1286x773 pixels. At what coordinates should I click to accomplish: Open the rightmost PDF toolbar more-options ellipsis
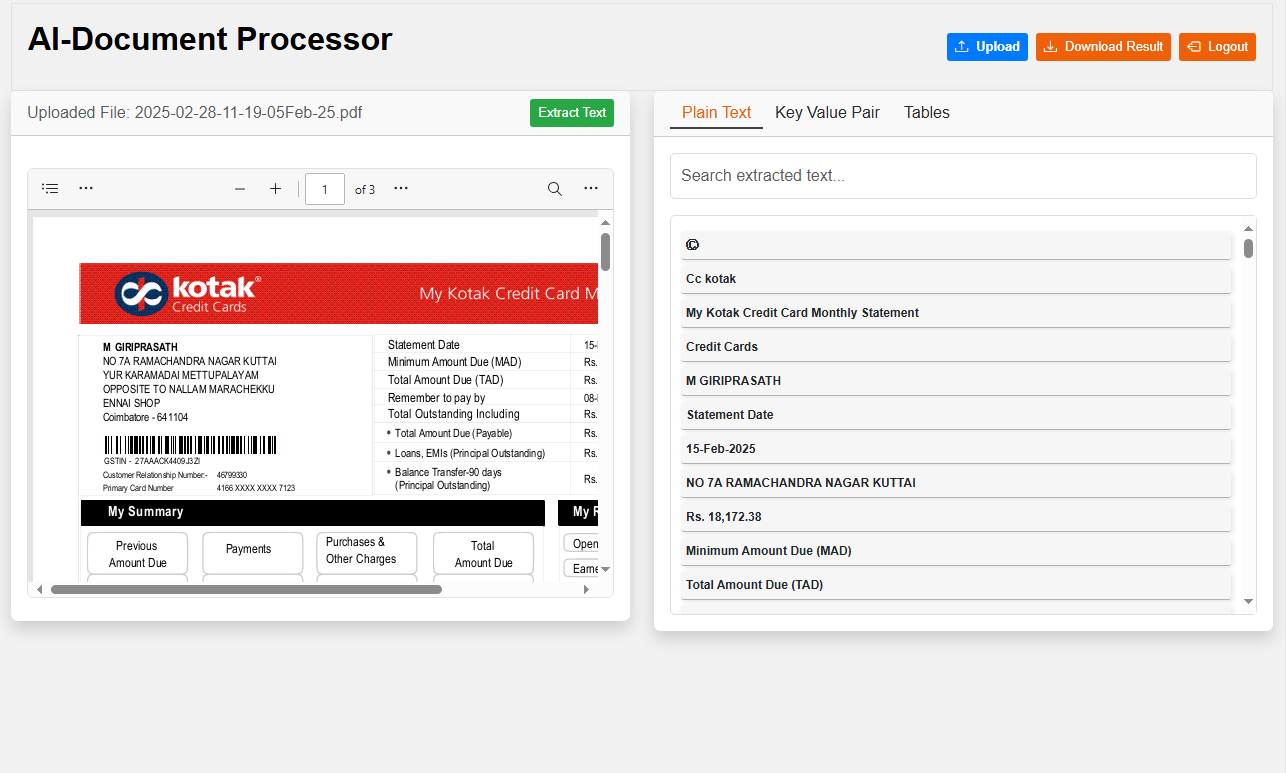pyautogui.click(x=591, y=188)
